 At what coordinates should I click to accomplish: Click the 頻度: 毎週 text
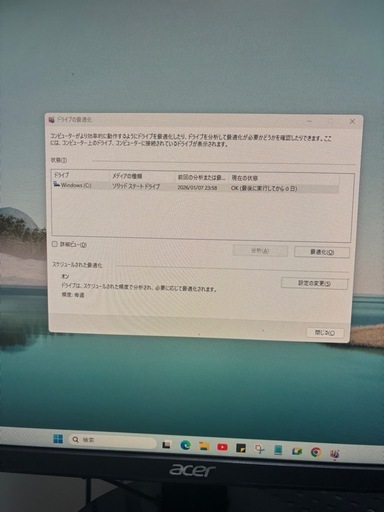[73, 295]
